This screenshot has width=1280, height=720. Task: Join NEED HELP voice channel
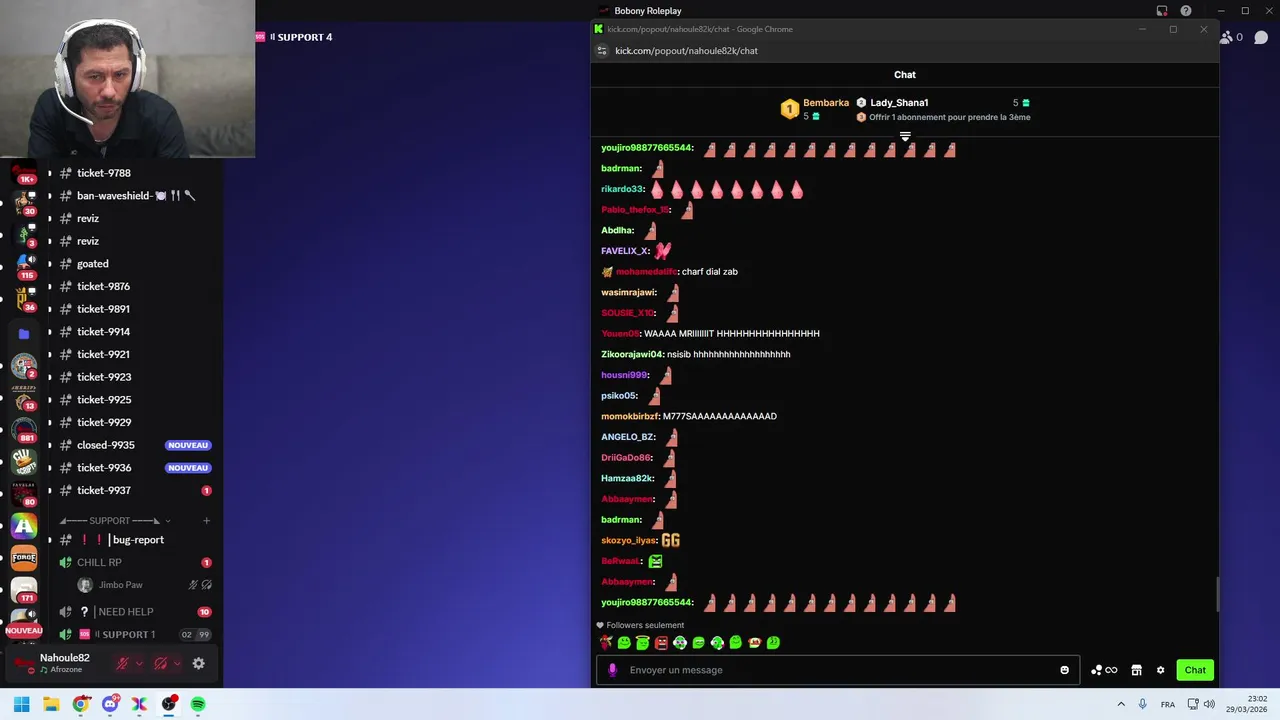[135, 612]
